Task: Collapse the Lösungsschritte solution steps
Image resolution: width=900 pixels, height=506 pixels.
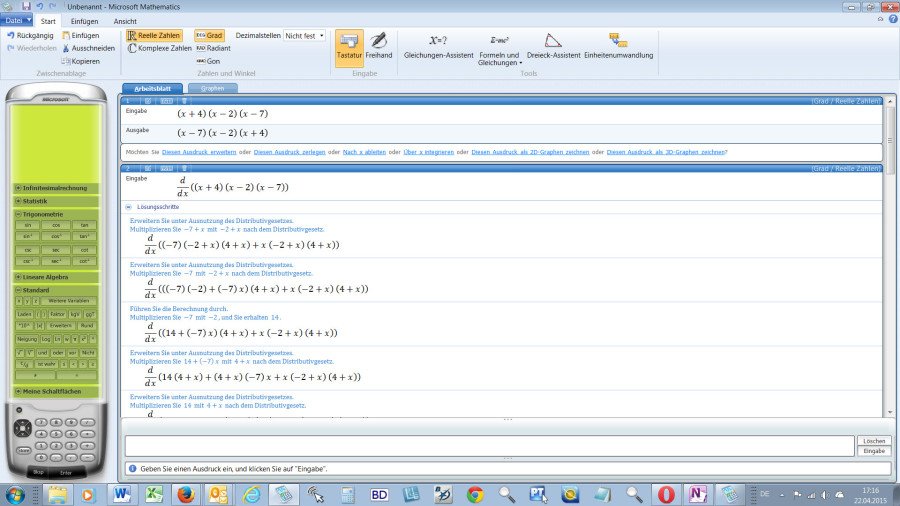Action: click(x=128, y=206)
